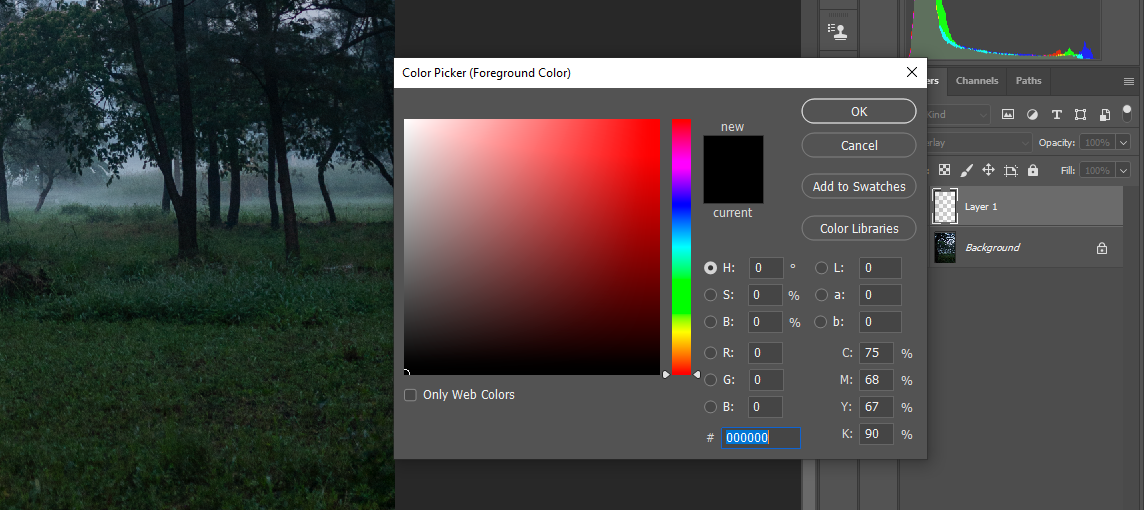Lock transparent pixels icon in Layers panel
Image resolution: width=1144 pixels, height=510 pixels.
click(x=944, y=170)
